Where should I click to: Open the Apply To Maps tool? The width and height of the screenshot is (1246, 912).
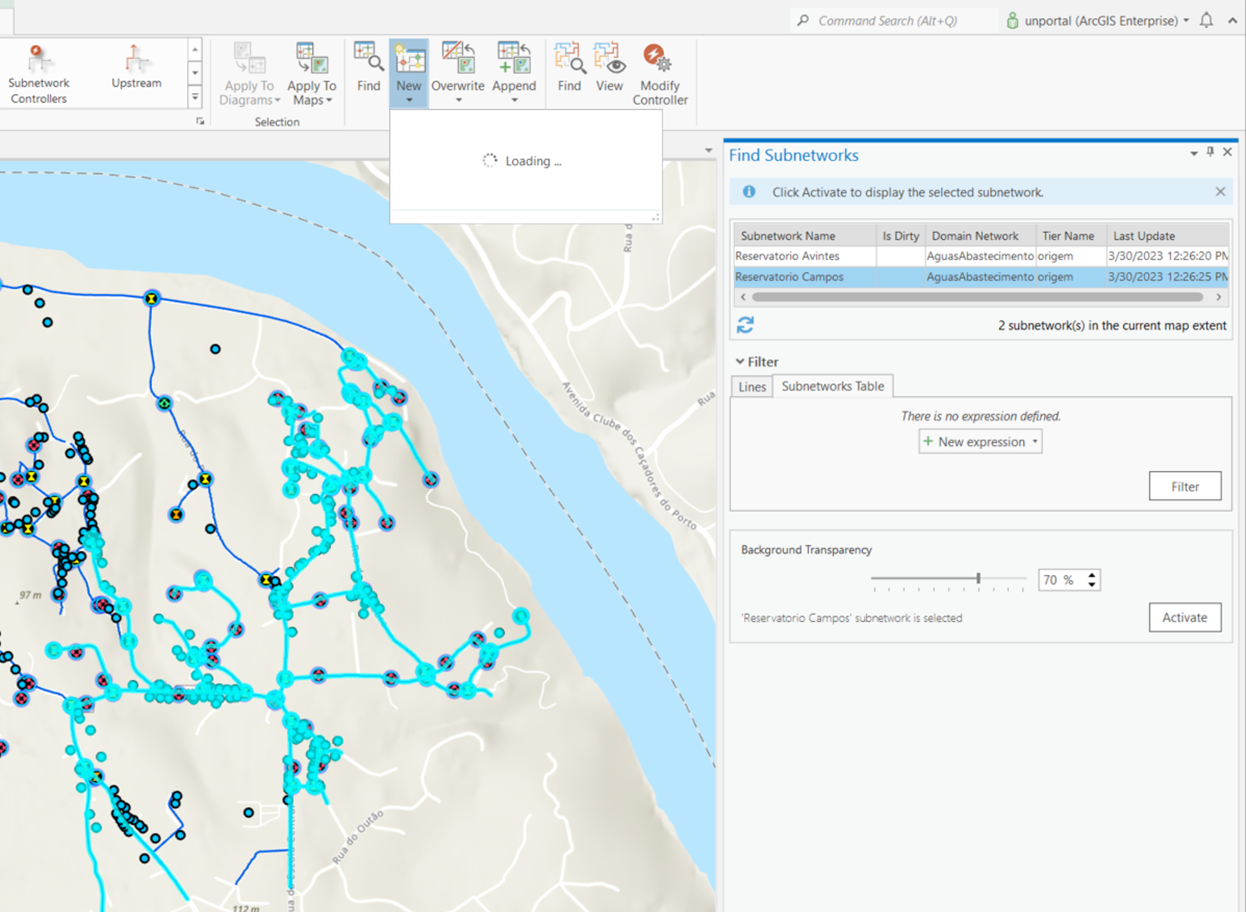pyautogui.click(x=311, y=72)
